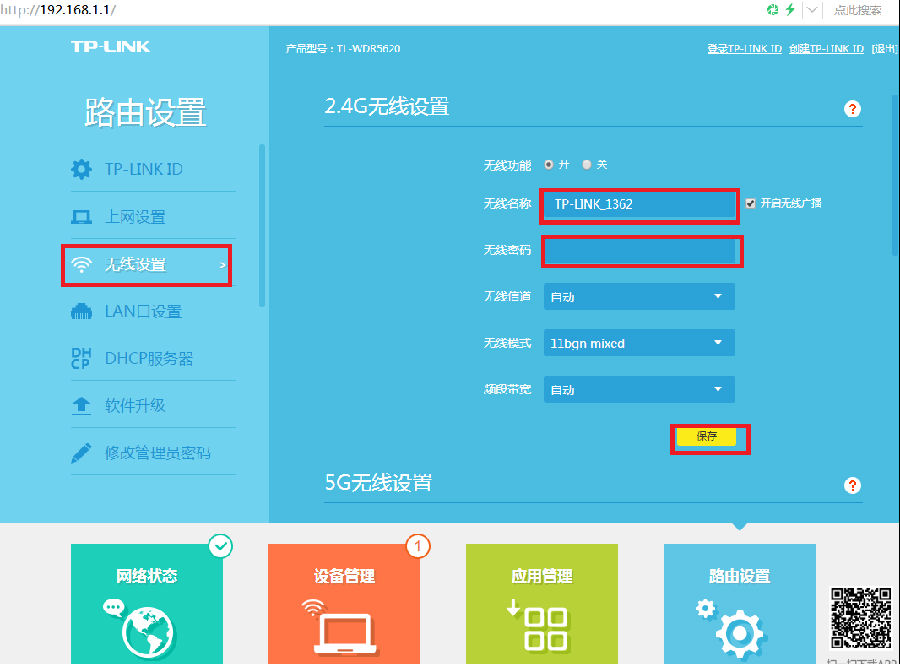Click the 5G无线设置 heading

[x=378, y=483]
